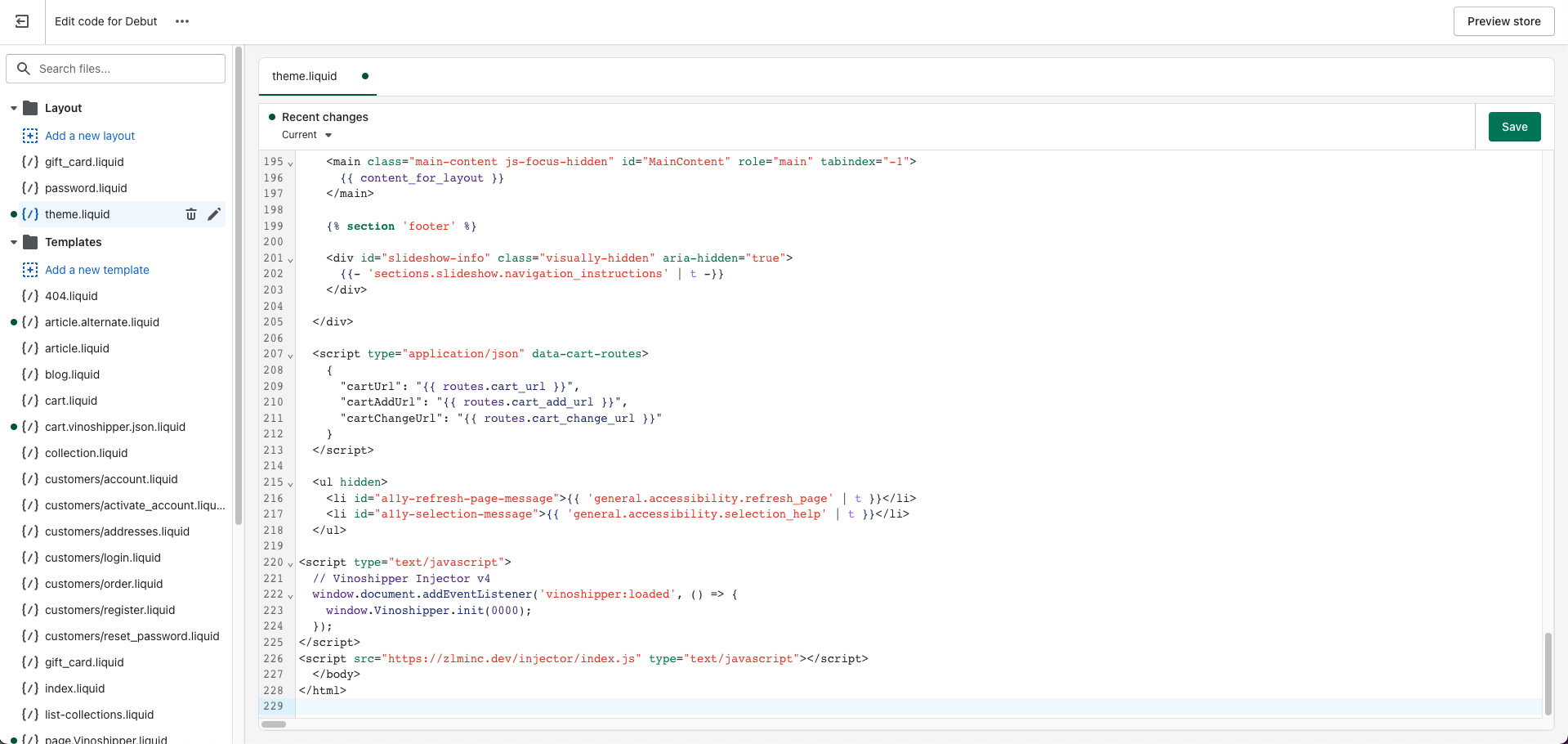Fold code at line 201 arrow
1568x744 pixels.
pyautogui.click(x=290, y=260)
